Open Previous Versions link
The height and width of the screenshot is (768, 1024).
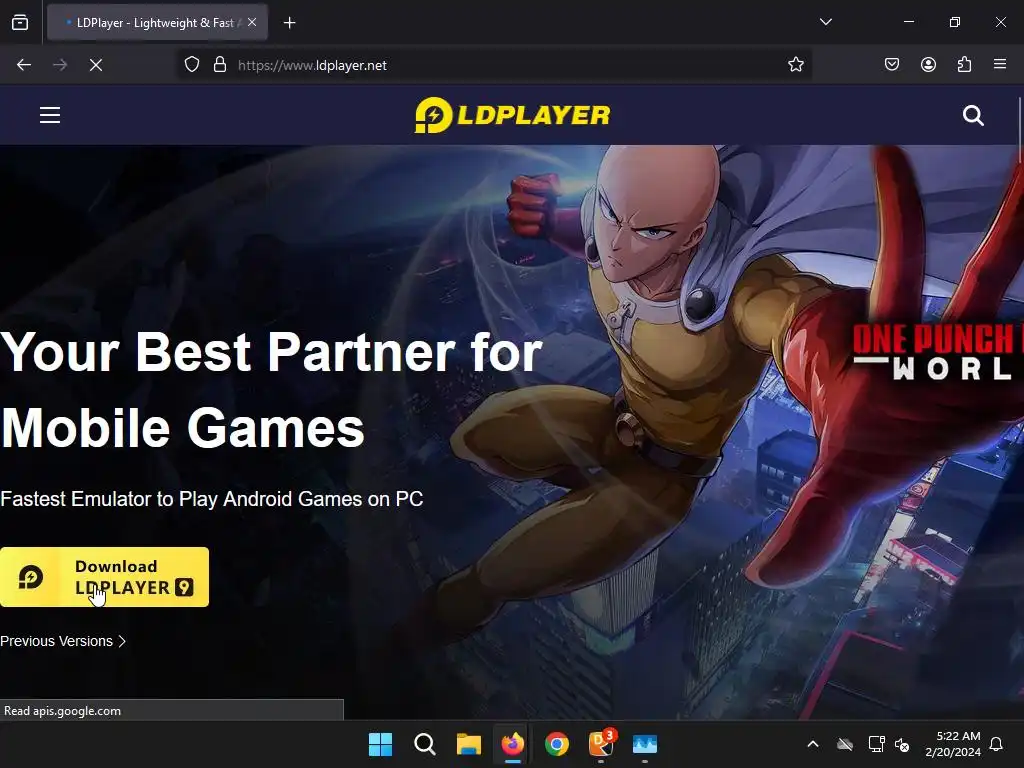pyautogui.click(x=63, y=641)
